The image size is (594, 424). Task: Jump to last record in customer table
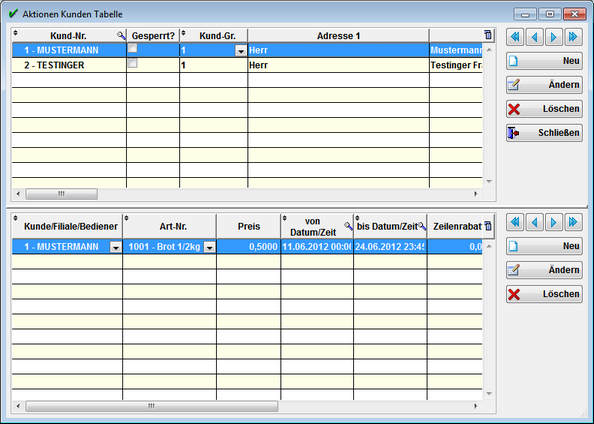pyautogui.click(x=573, y=37)
